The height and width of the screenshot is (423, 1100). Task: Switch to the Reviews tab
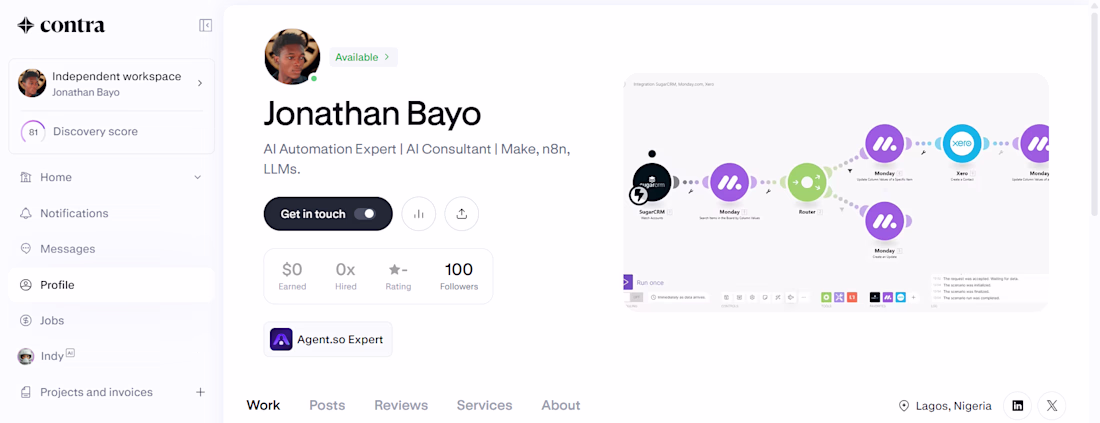click(401, 405)
